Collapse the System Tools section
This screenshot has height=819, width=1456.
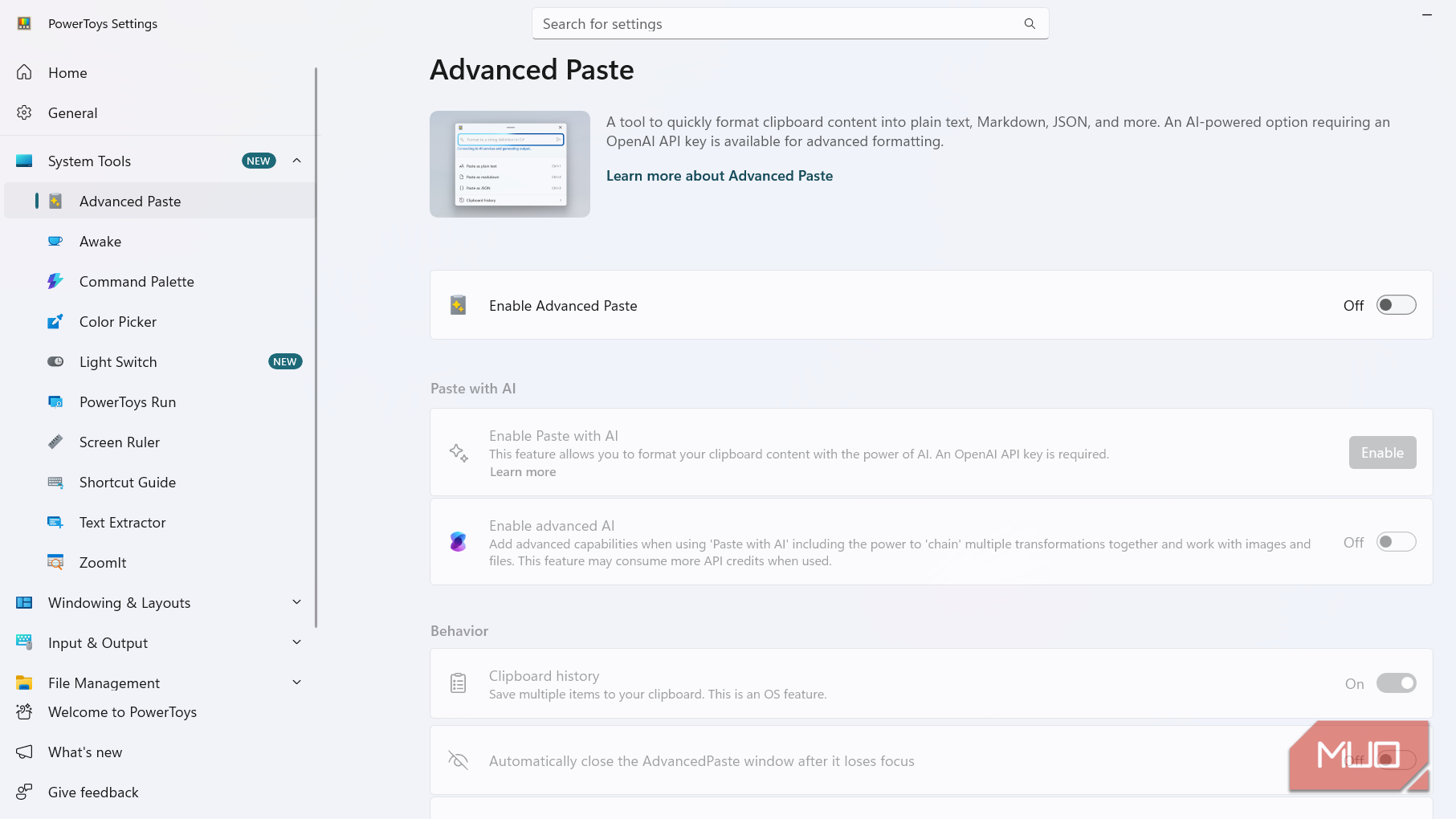[297, 161]
